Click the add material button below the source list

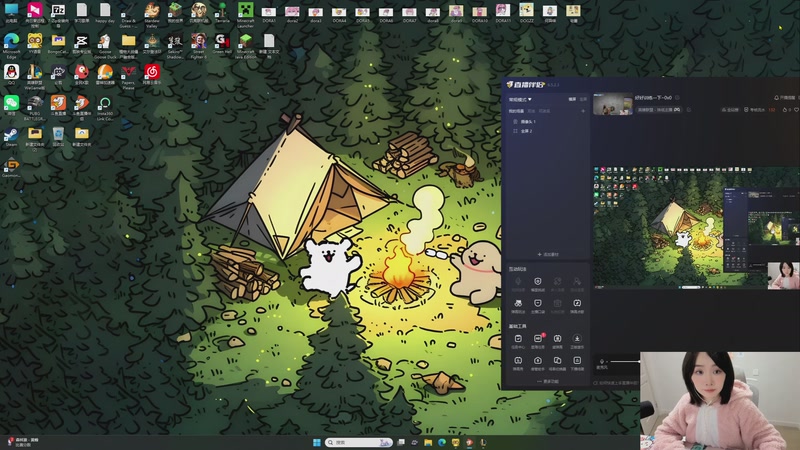[548, 254]
